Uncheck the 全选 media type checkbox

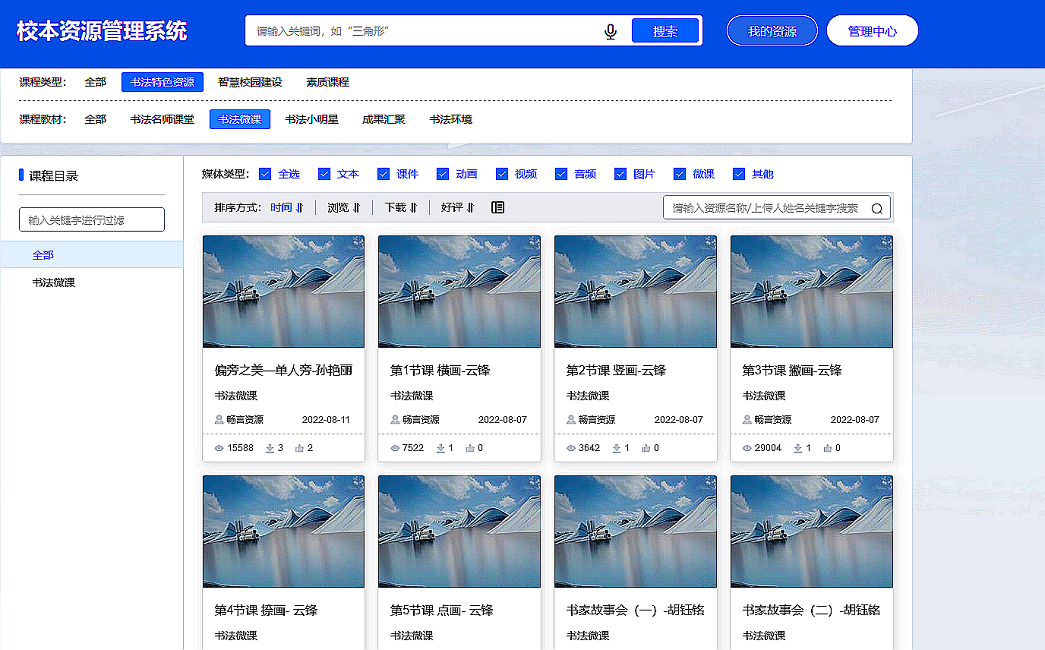265,174
